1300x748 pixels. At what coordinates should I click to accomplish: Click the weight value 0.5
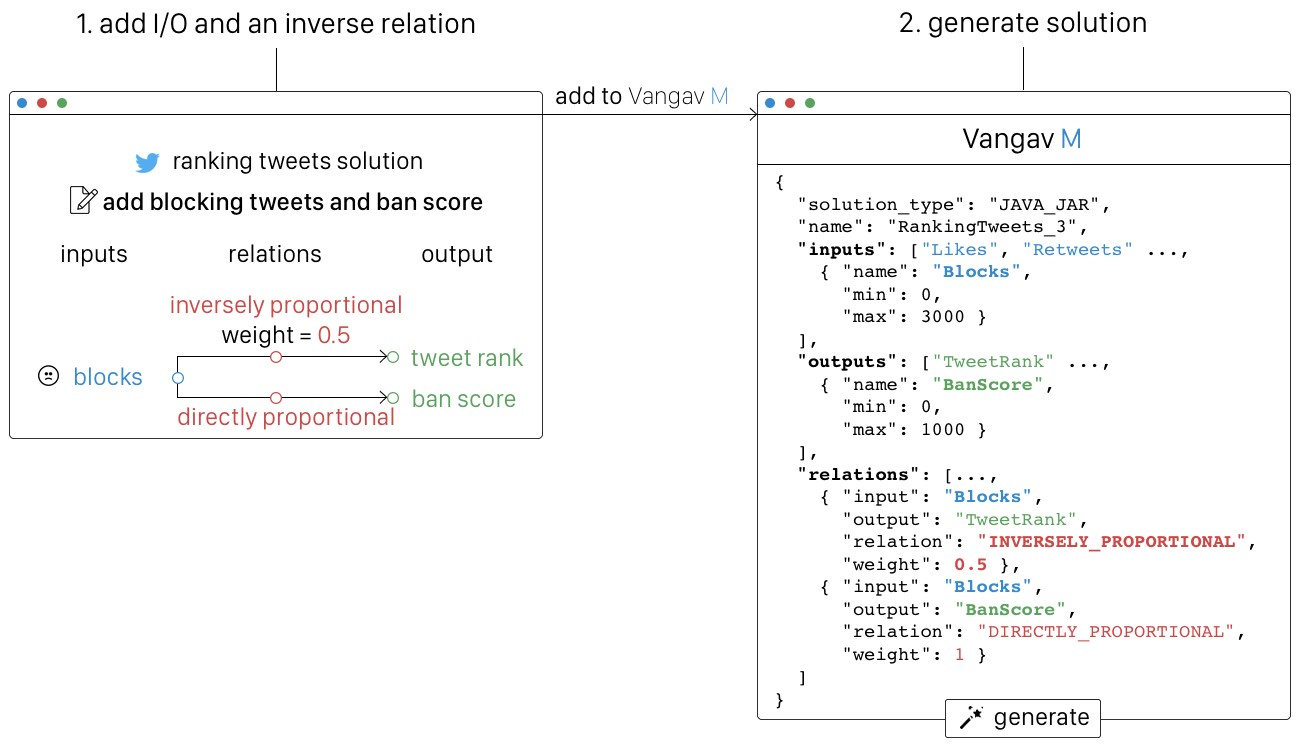[334, 335]
